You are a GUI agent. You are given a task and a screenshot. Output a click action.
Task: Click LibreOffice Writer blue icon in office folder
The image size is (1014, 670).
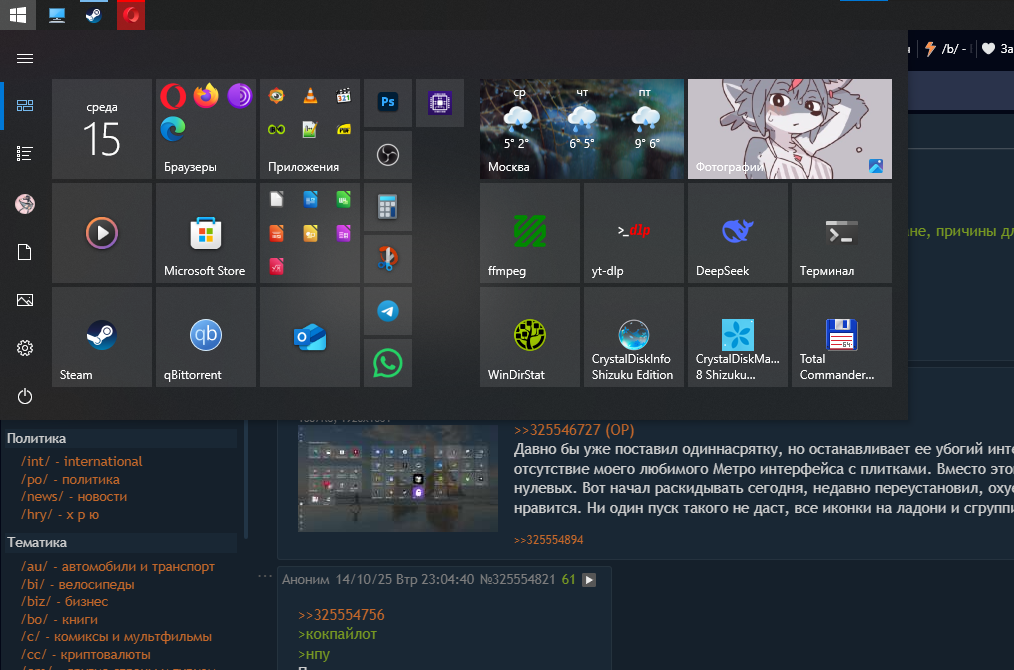point(310,199)
